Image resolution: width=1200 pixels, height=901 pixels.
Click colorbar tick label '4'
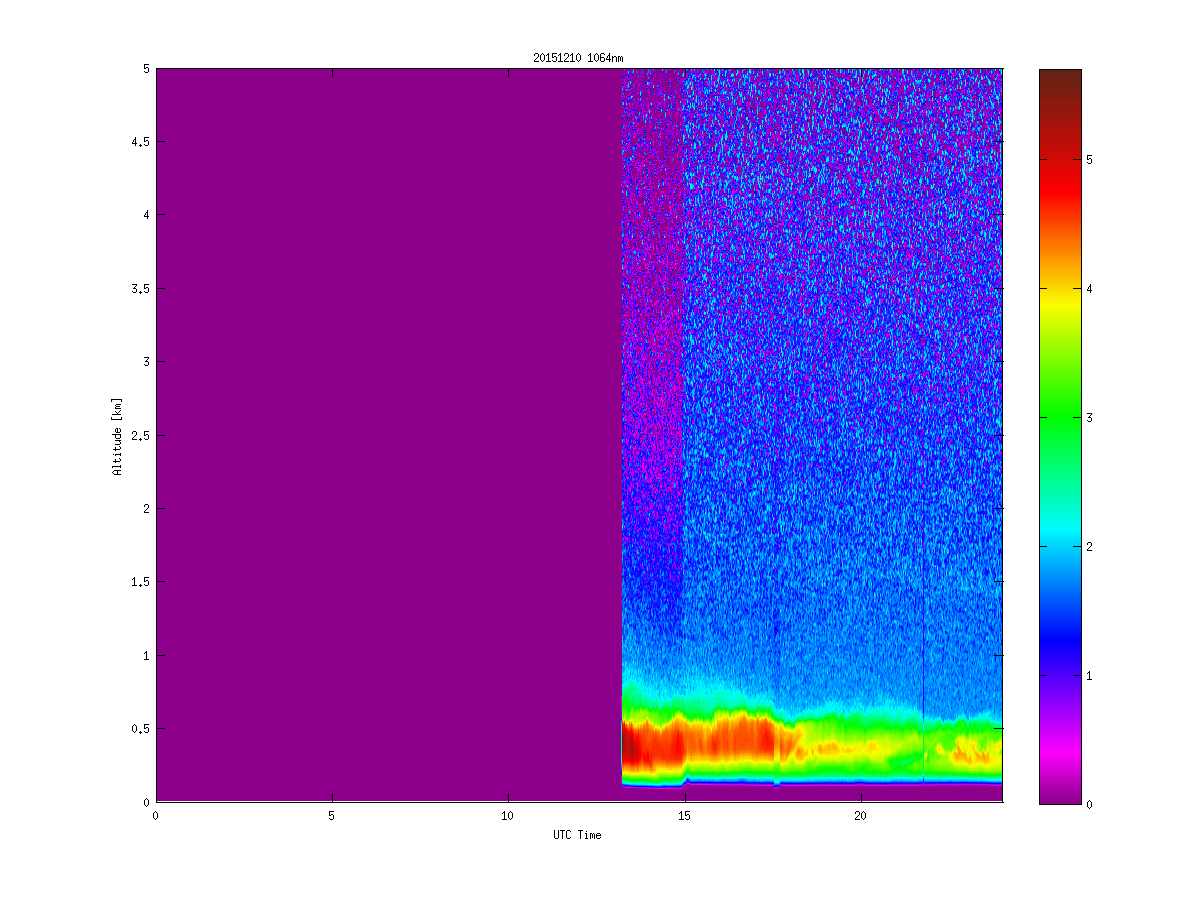(1090, 288)
